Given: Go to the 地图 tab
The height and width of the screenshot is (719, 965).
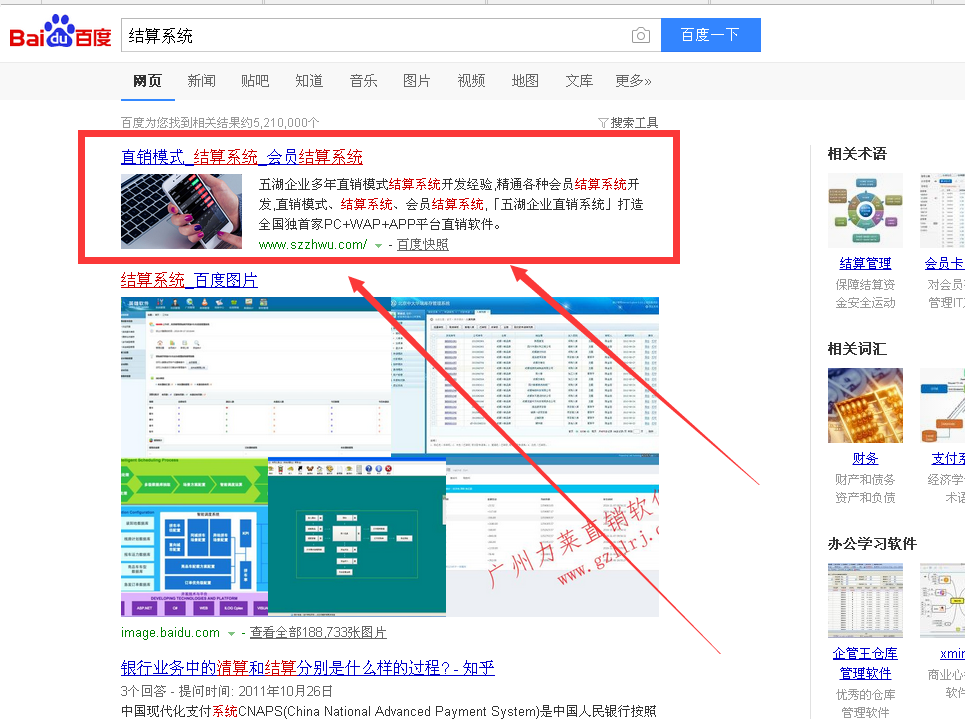Looking at the screenshot, I should (525, 81).
